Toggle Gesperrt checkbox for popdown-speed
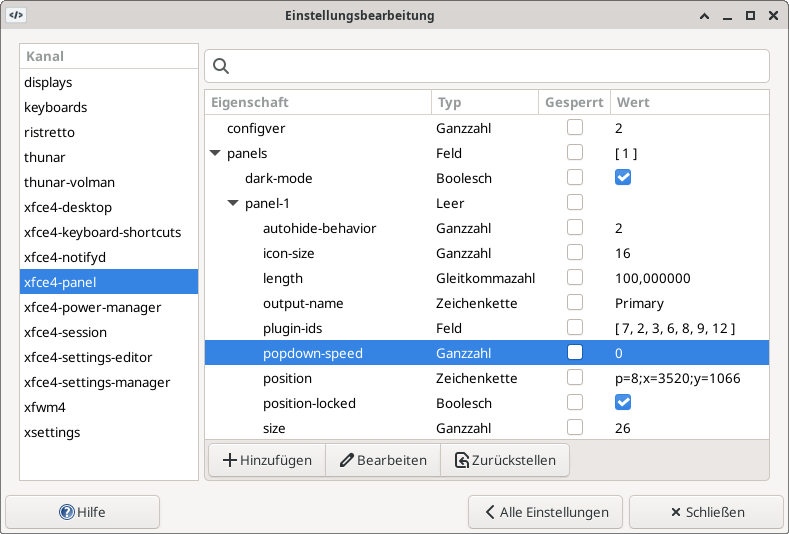Image resolution: width=789 pixels, height=534 pixels. (x=575, y=353)
